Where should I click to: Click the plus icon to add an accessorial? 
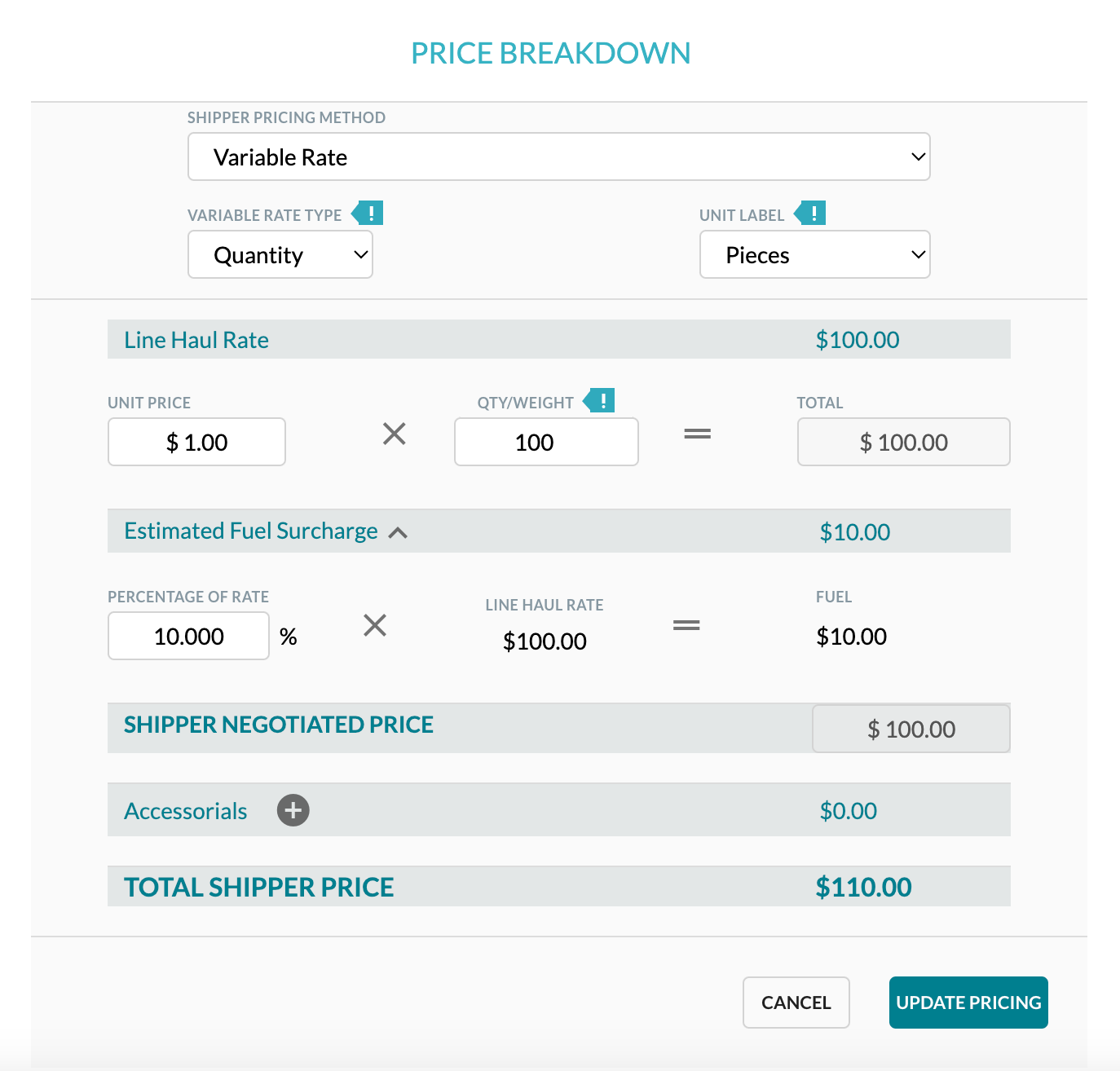293,810
